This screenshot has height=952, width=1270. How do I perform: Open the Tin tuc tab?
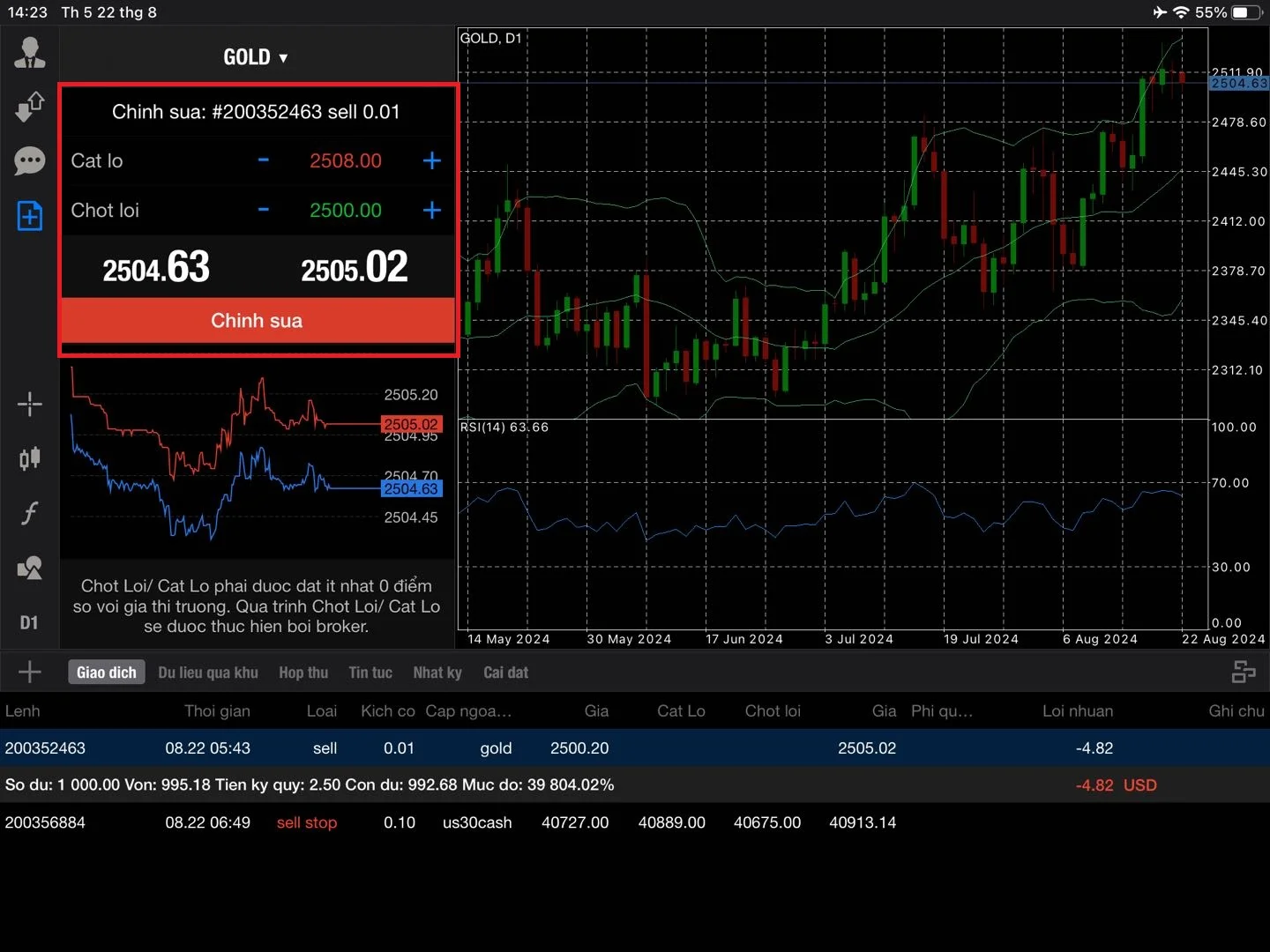pos(370,673)
